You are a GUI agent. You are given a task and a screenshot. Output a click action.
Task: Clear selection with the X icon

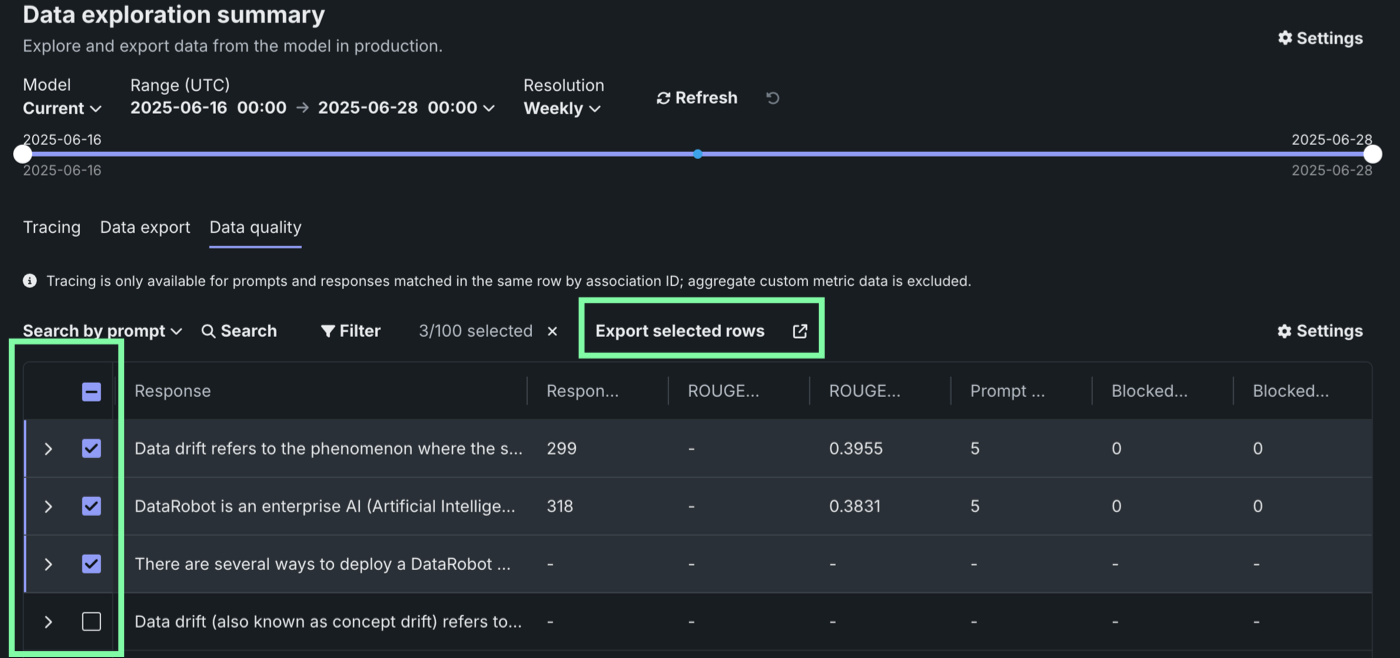[x=552, y=331]
